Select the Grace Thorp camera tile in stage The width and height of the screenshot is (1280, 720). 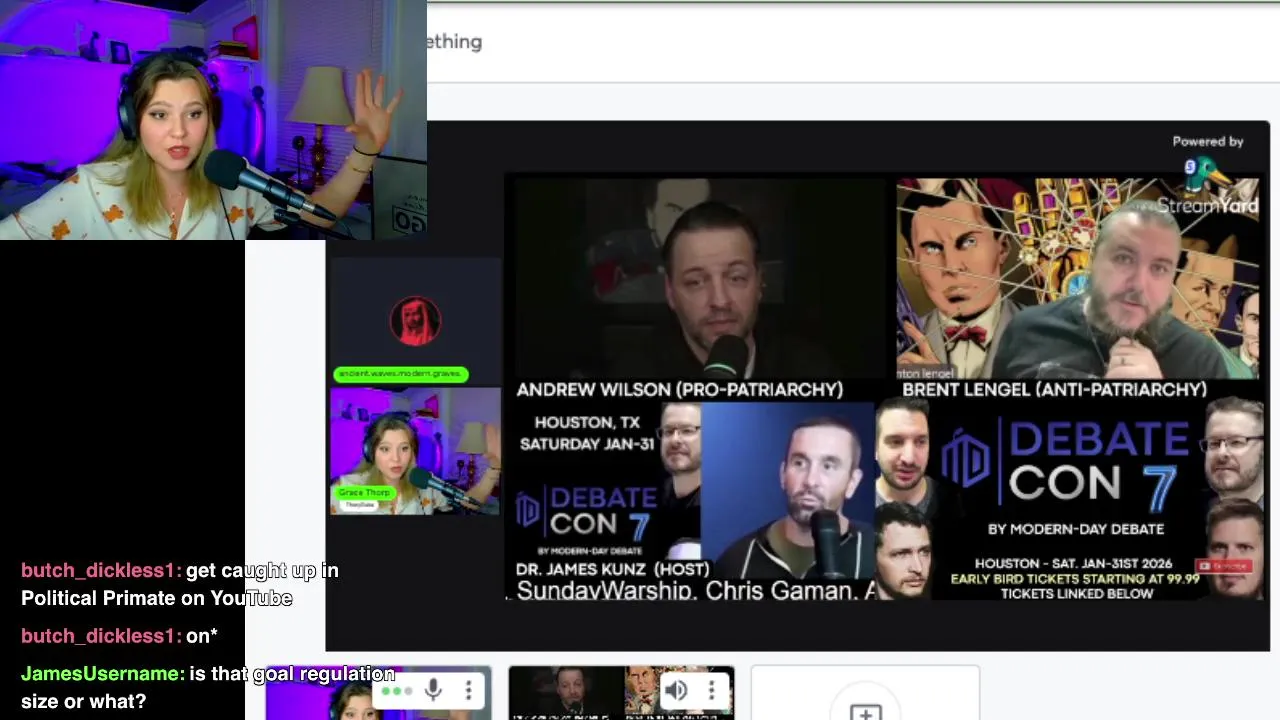coord(415,451)
